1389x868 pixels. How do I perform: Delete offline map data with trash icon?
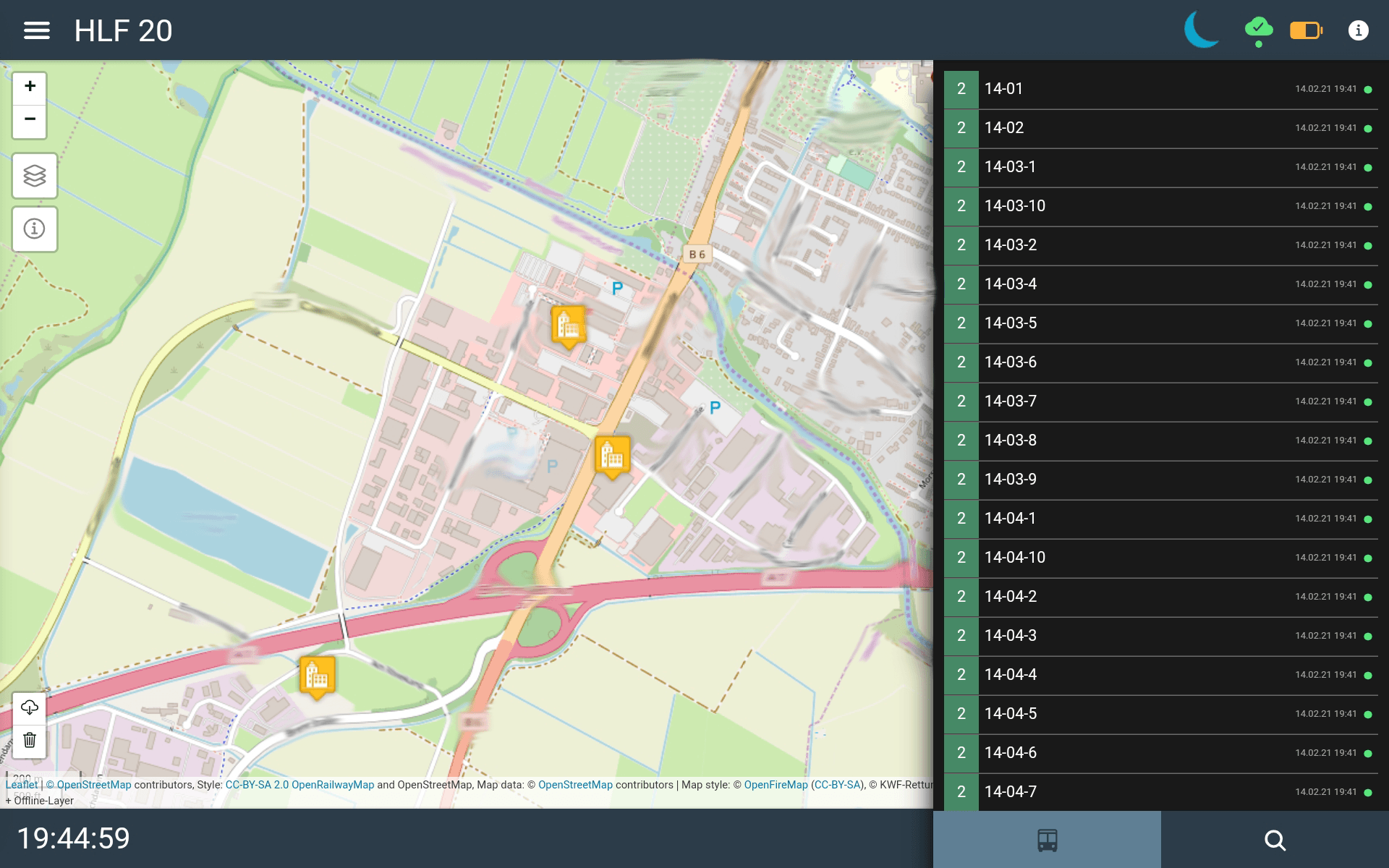coord(30,740)
